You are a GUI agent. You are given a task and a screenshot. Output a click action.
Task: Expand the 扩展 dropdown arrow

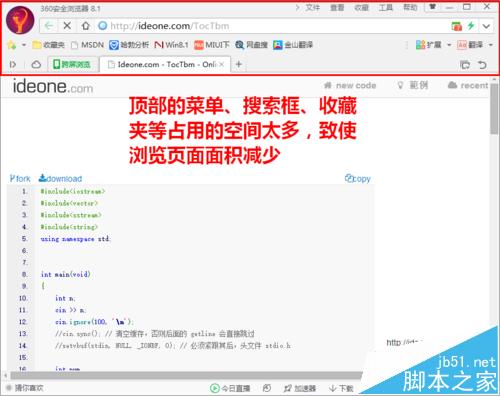(x=449, y=45)
